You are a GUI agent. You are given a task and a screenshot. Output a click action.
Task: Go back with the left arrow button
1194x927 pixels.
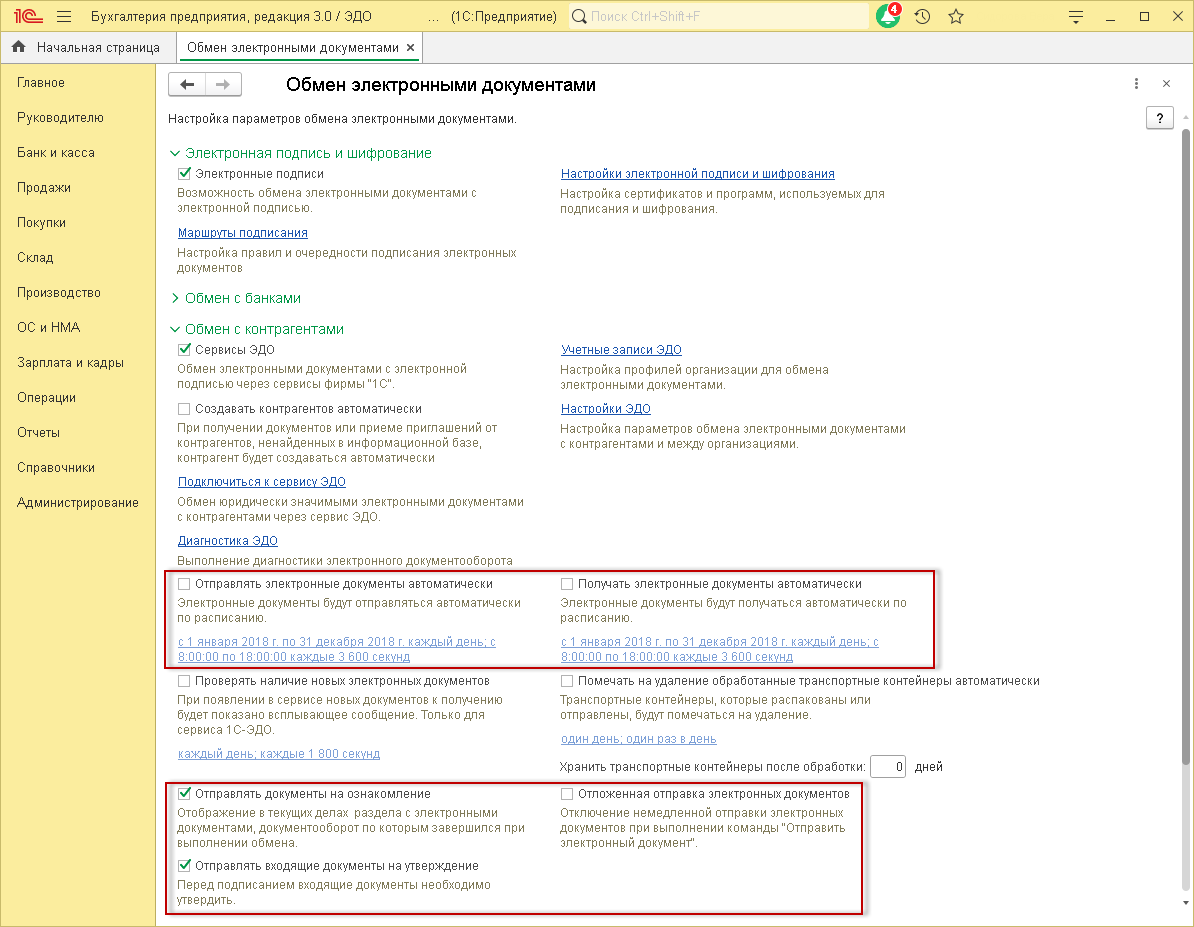pyautogui.click(x=187, y=85)
